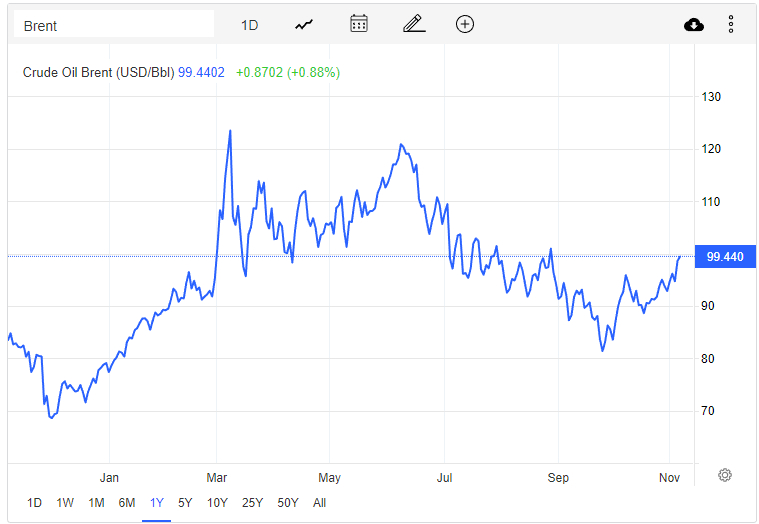Click the 99.440 current price label
This screenshot has height=524, width=759.
[x=724, y=257]
